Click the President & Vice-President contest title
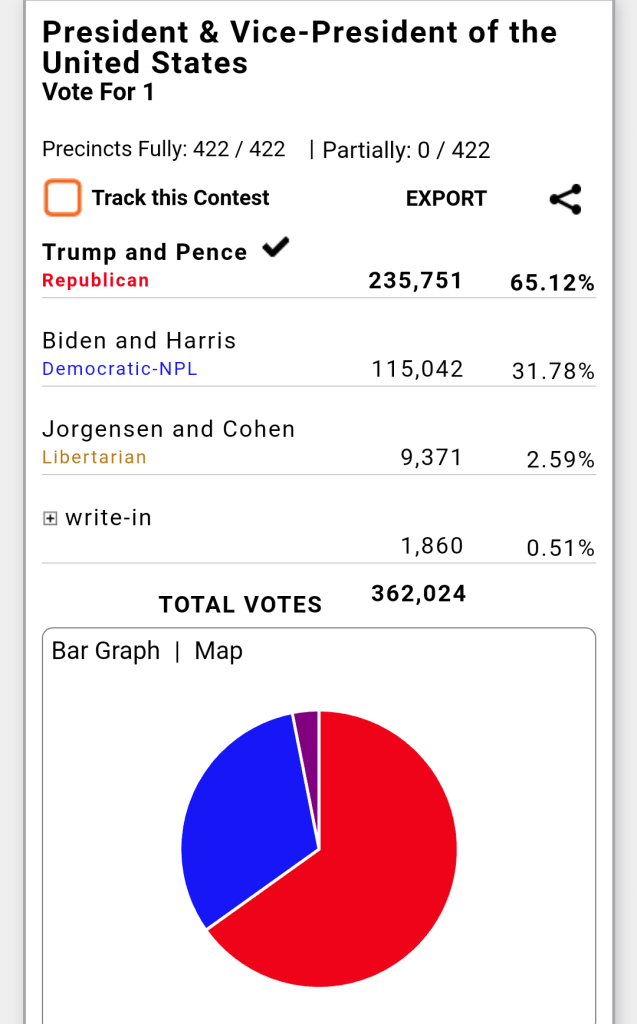Image resolution: width=637 pixels, height=1024 pixels. 299,47
